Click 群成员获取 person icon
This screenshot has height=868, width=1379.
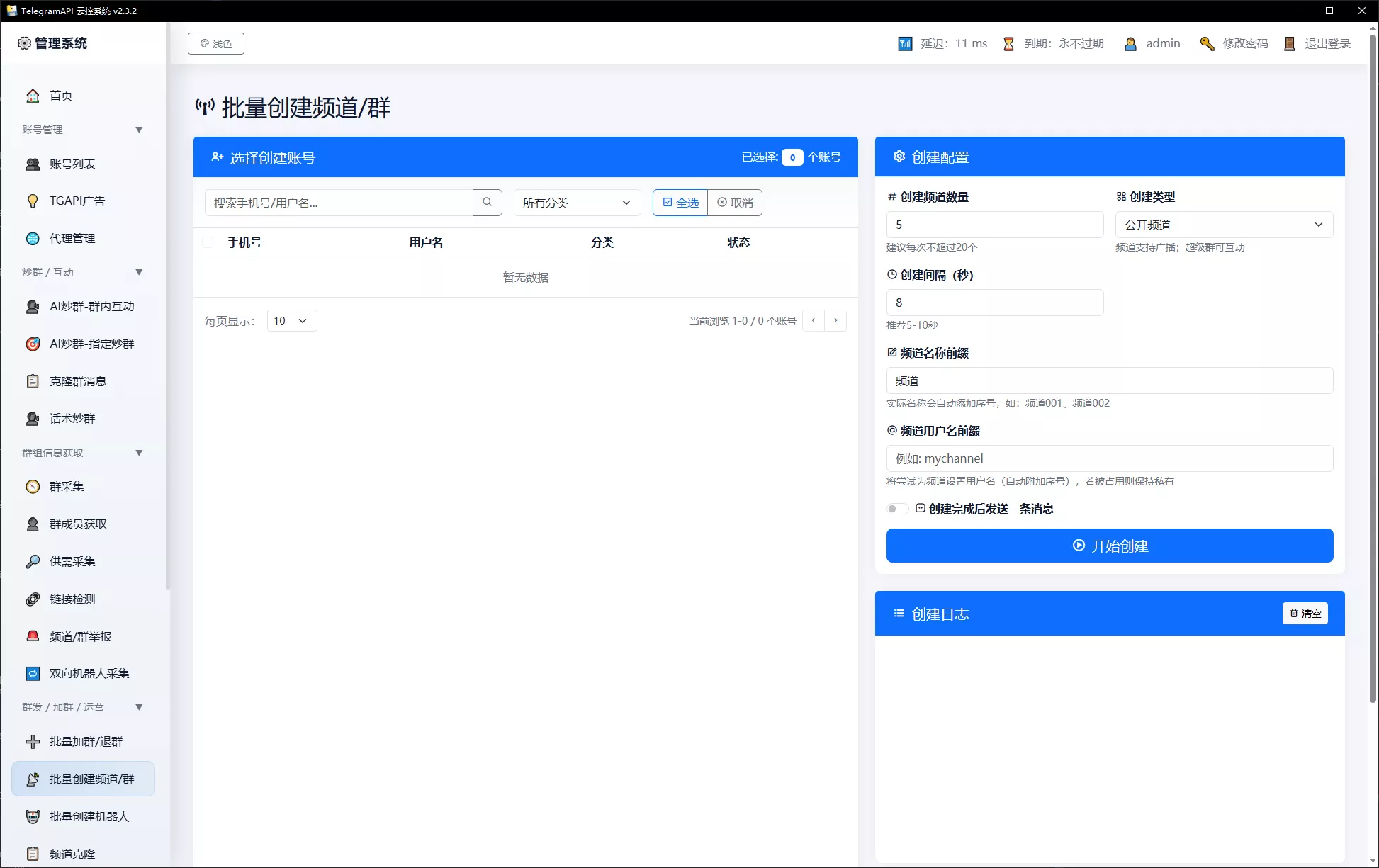[33, 524]
